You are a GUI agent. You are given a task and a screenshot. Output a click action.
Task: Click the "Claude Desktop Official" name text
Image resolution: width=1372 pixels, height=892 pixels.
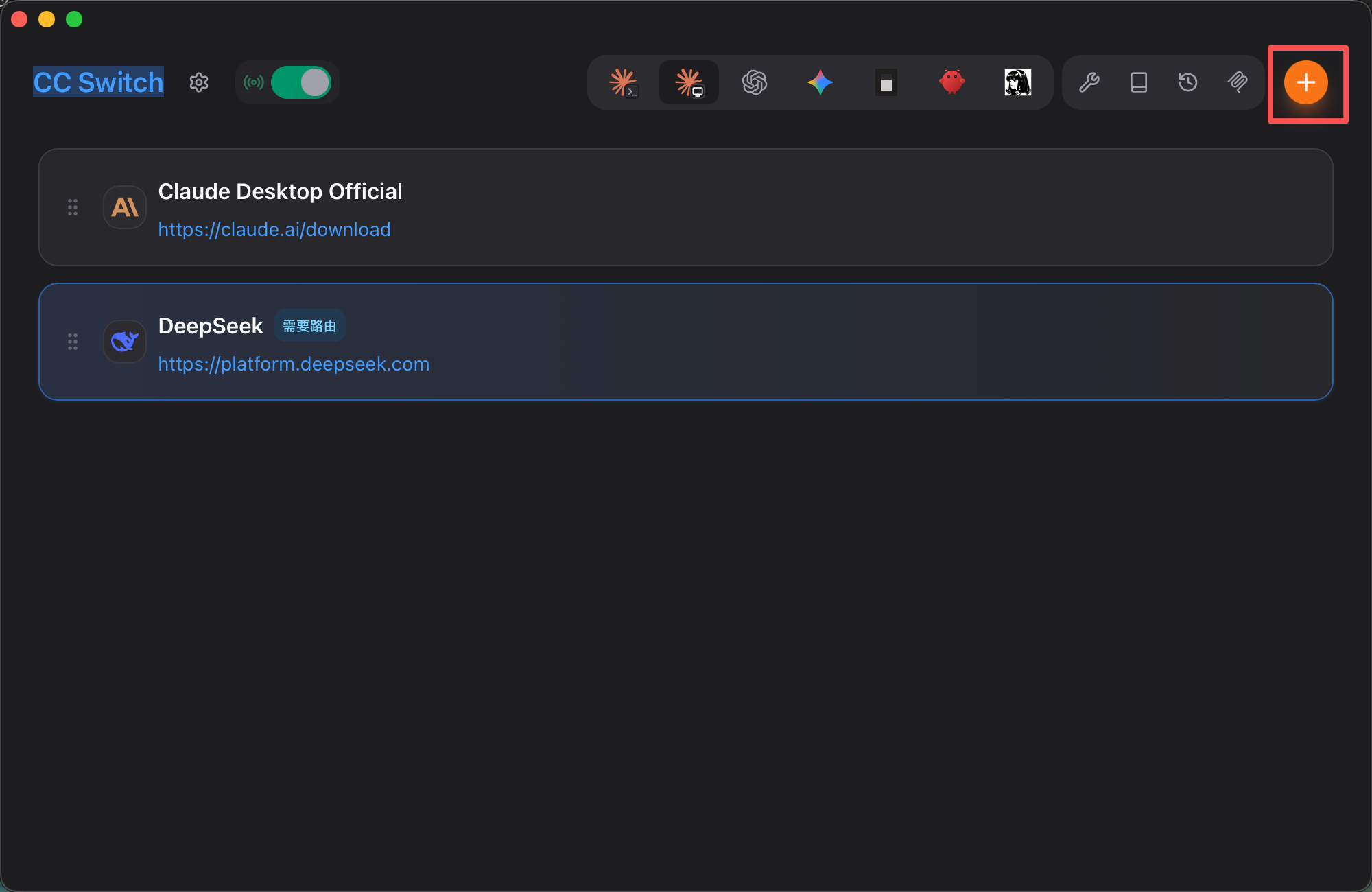pos(280,191)
